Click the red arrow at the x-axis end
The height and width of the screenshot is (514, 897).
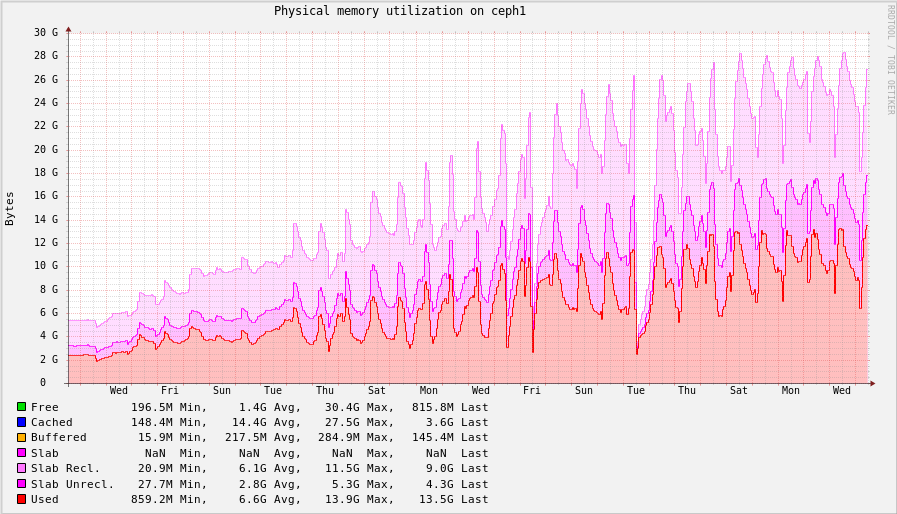click(872, 383)
